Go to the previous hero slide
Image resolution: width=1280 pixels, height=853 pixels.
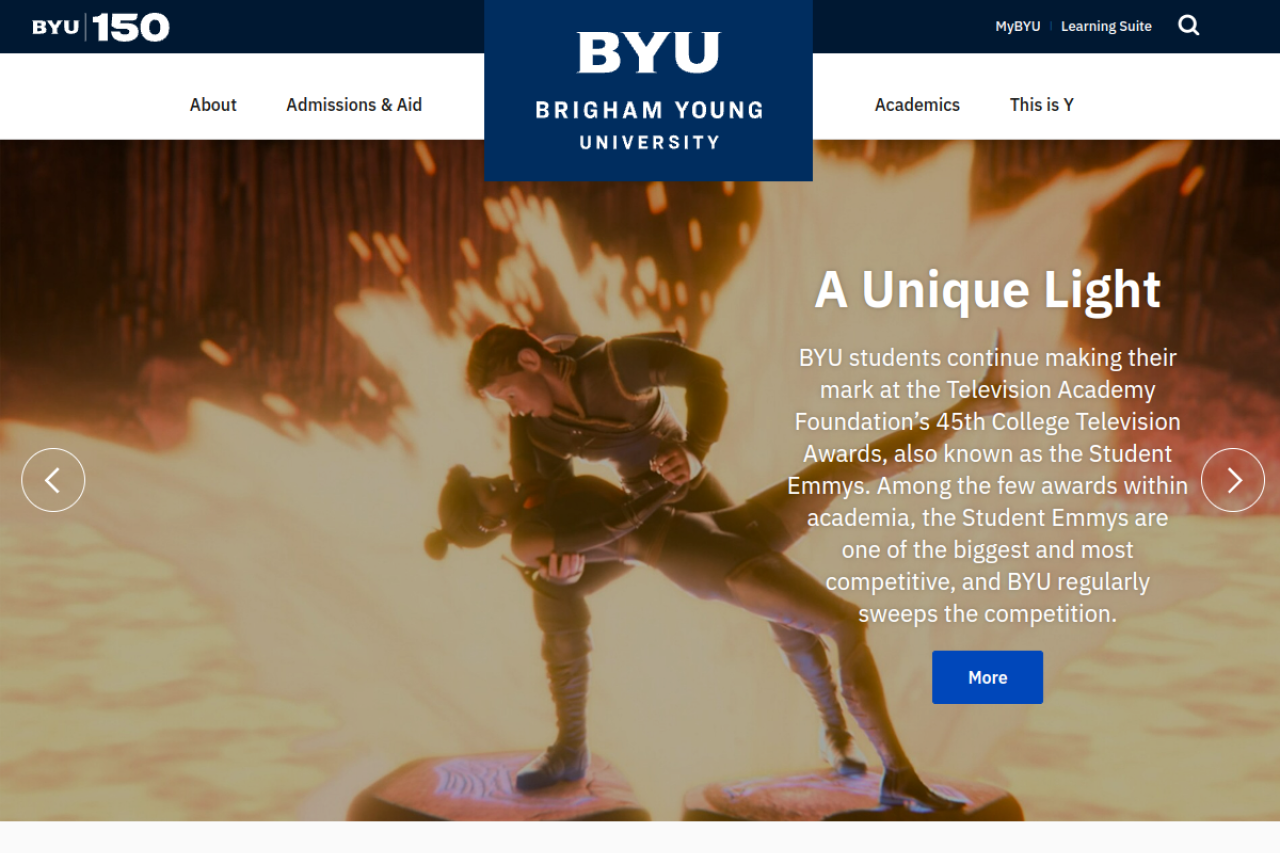(53, 480)
